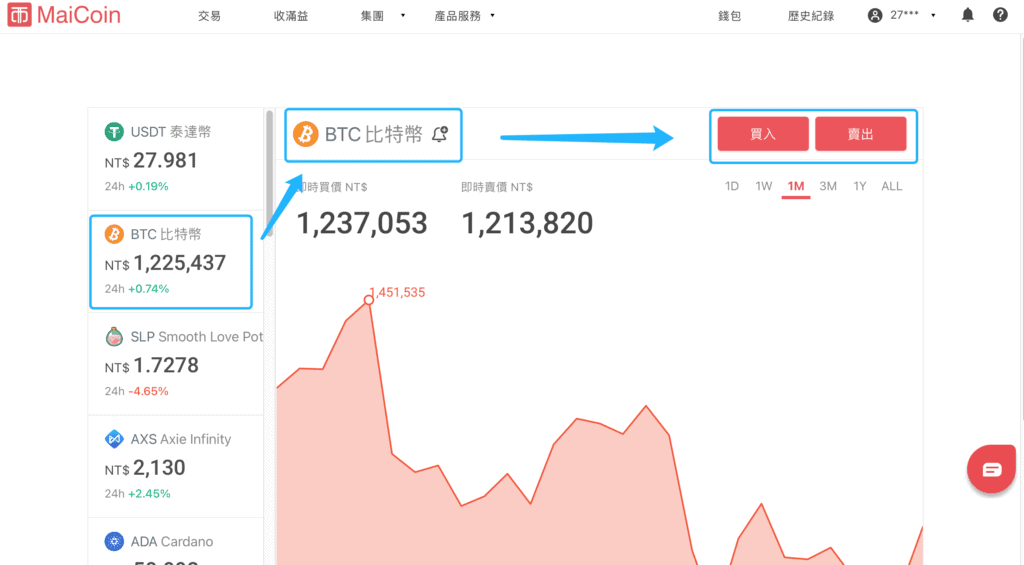The width and height of the screenshot is (1024, 565).
Task: Select AXS Axie Infinity row
Action: click(x=176, y=466)
